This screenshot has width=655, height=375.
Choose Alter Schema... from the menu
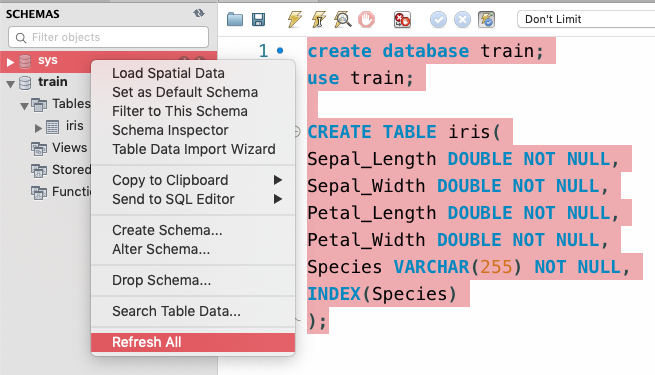193,249
